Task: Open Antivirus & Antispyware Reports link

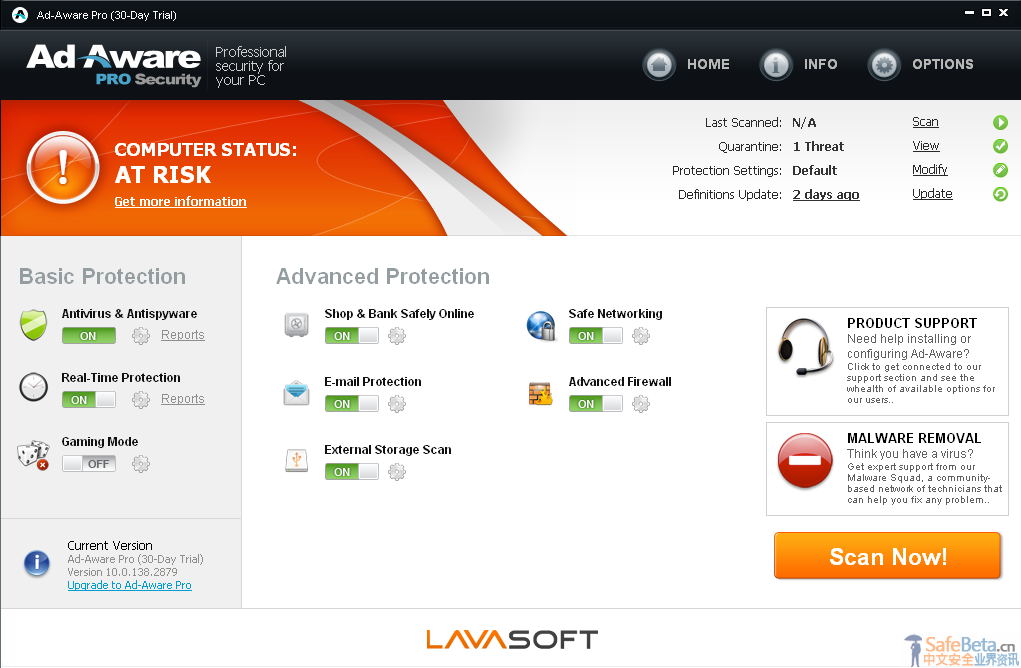Action: tap(183, 335)
